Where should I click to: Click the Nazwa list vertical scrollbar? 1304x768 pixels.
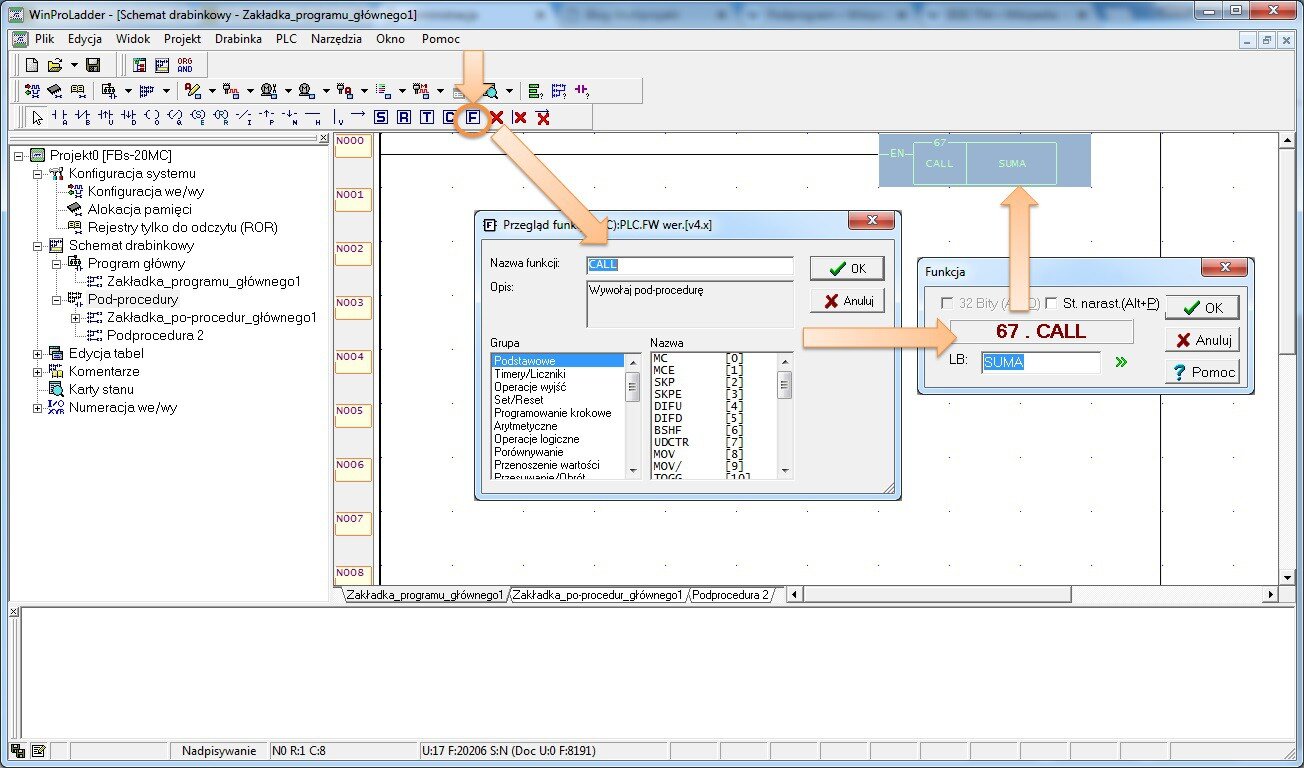point(785,414)
